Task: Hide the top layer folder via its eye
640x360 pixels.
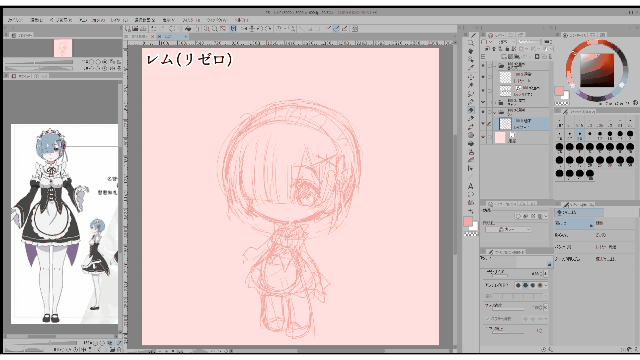Action: point(484,66)
